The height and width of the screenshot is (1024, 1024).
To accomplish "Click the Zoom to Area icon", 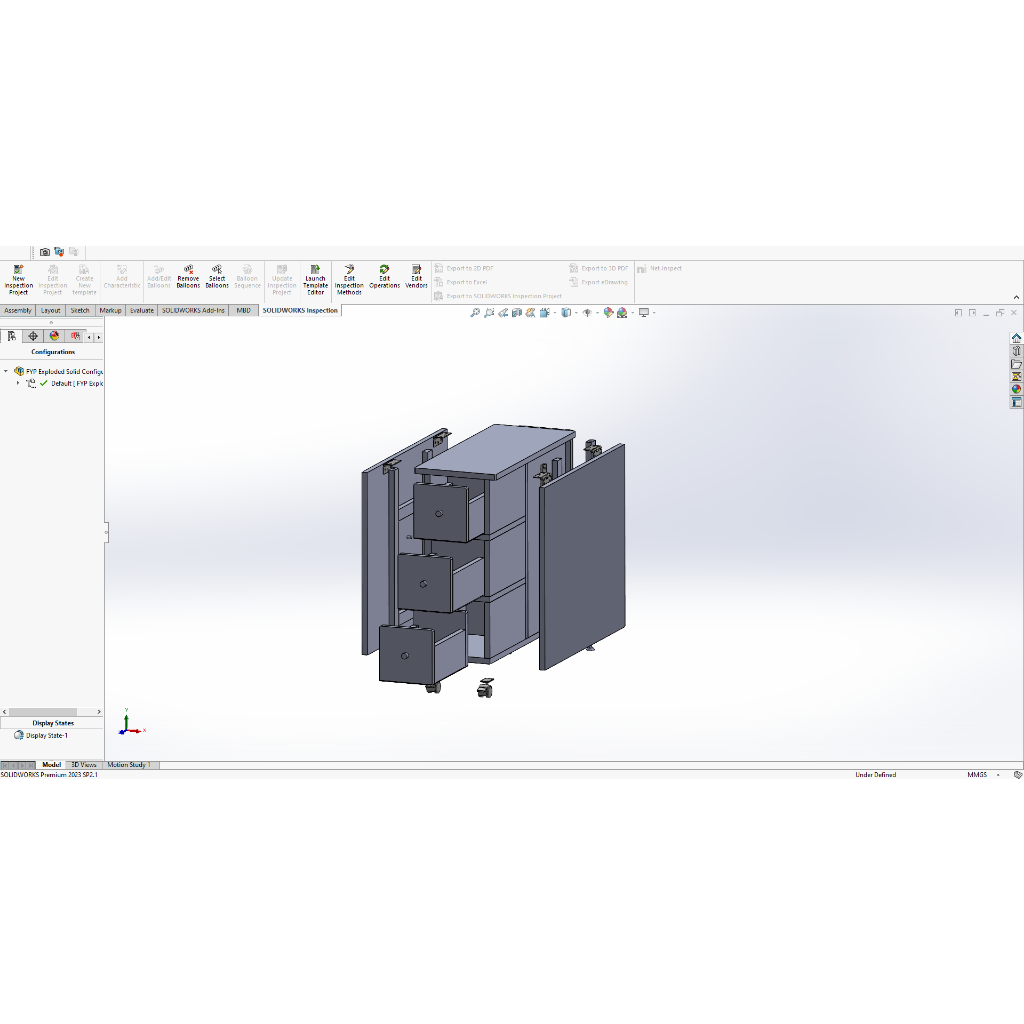I will [x=488, y=313].
